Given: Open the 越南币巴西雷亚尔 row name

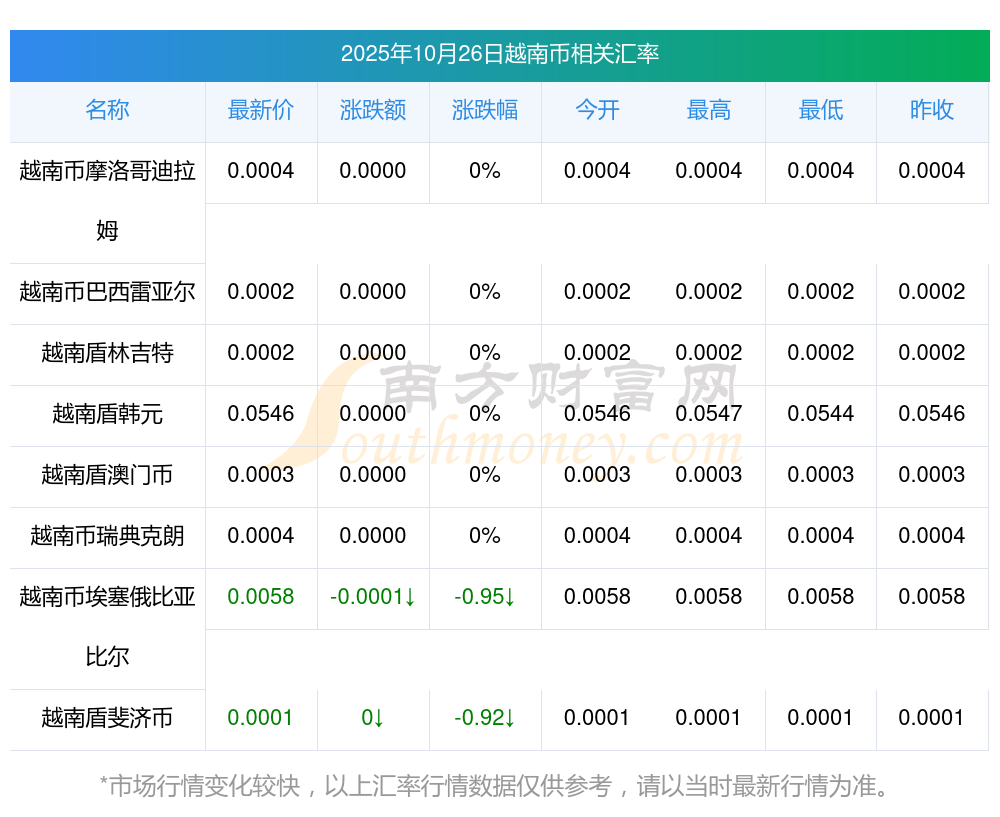Looking at the screenshot, I should coord(107,292).
